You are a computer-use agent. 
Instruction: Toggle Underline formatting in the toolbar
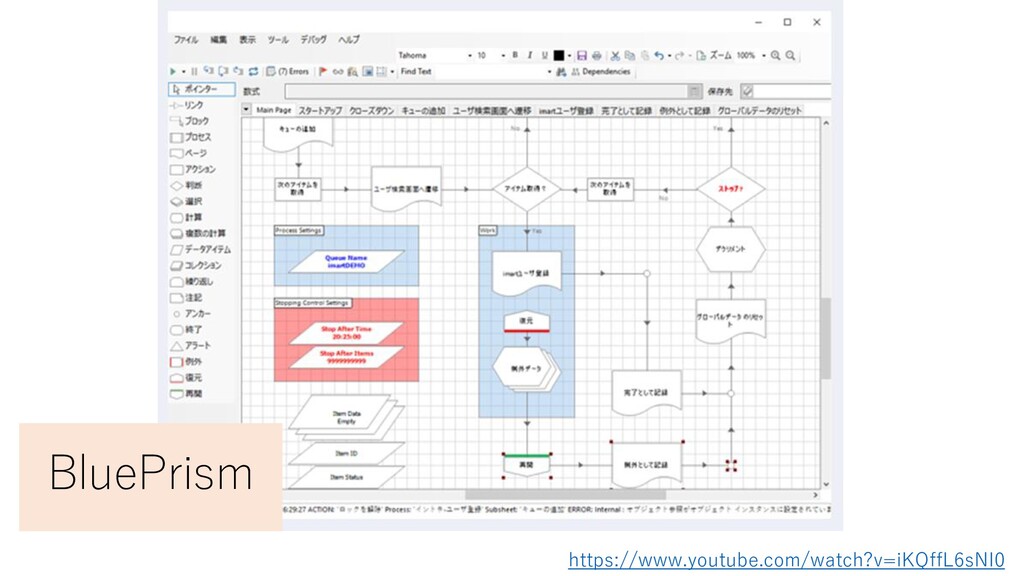pyautogui.click(x=544, y=56)
